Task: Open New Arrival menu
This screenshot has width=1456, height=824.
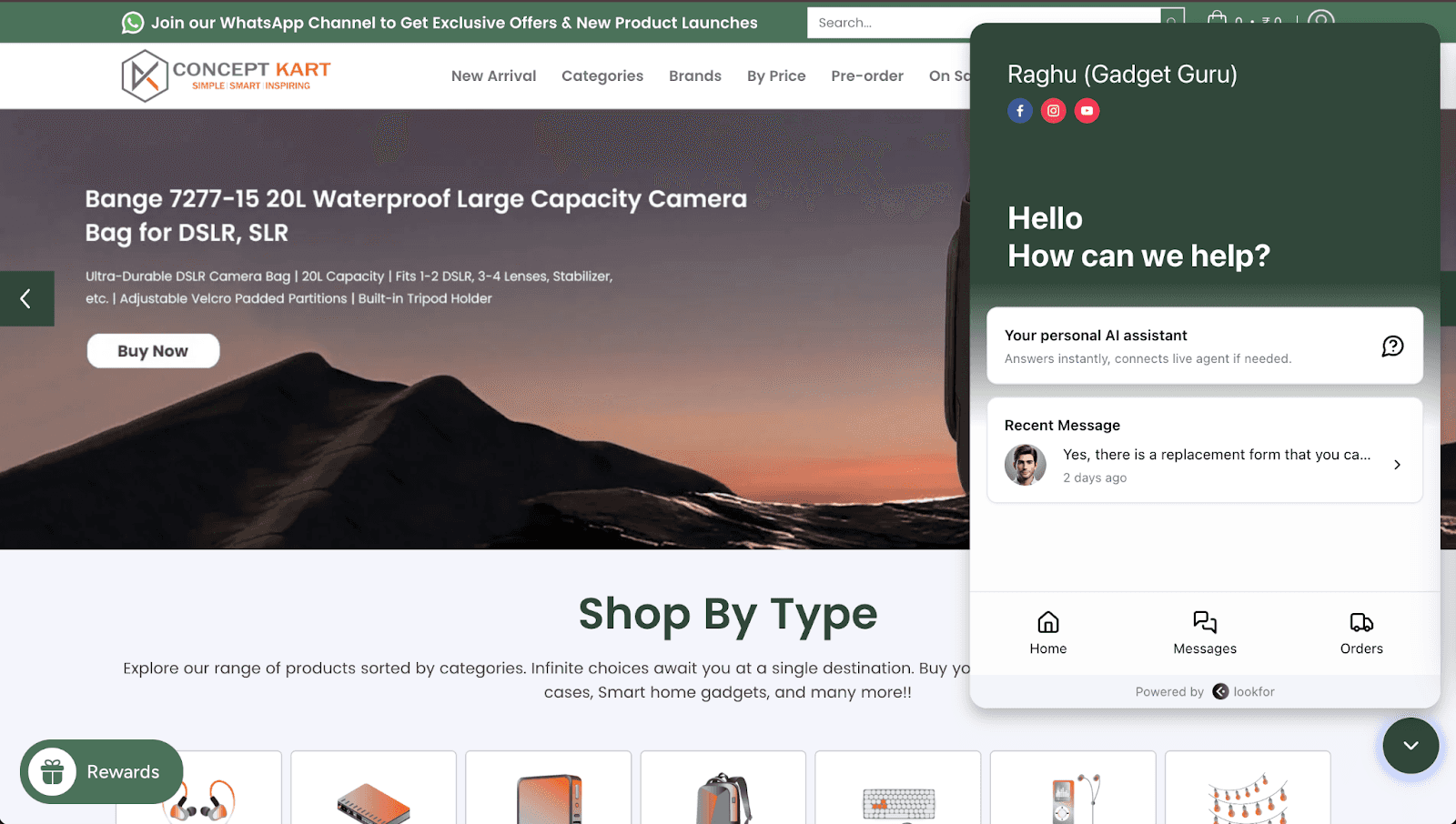Action: (493, 76)
